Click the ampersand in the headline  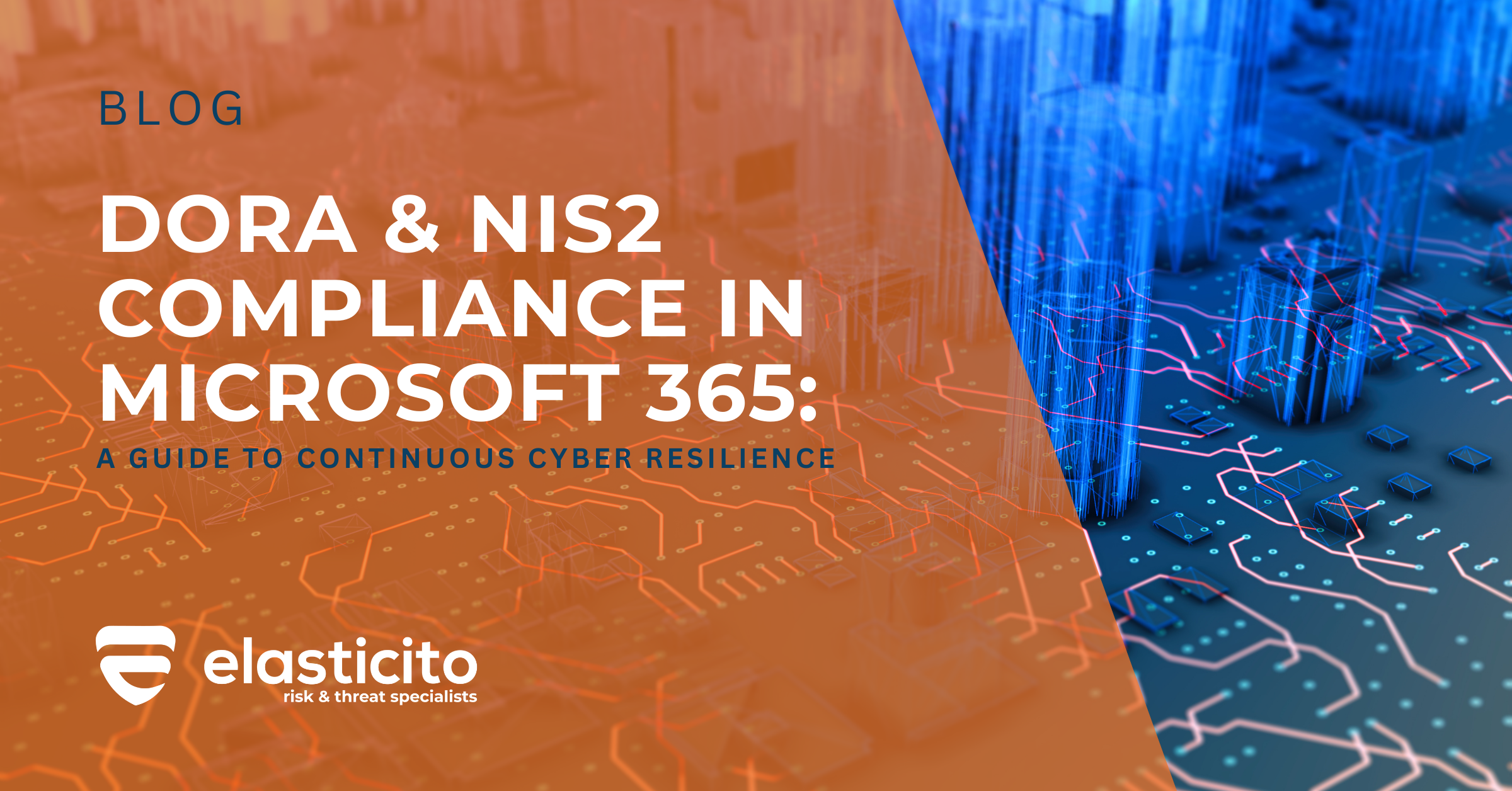[x=413, y=225]
